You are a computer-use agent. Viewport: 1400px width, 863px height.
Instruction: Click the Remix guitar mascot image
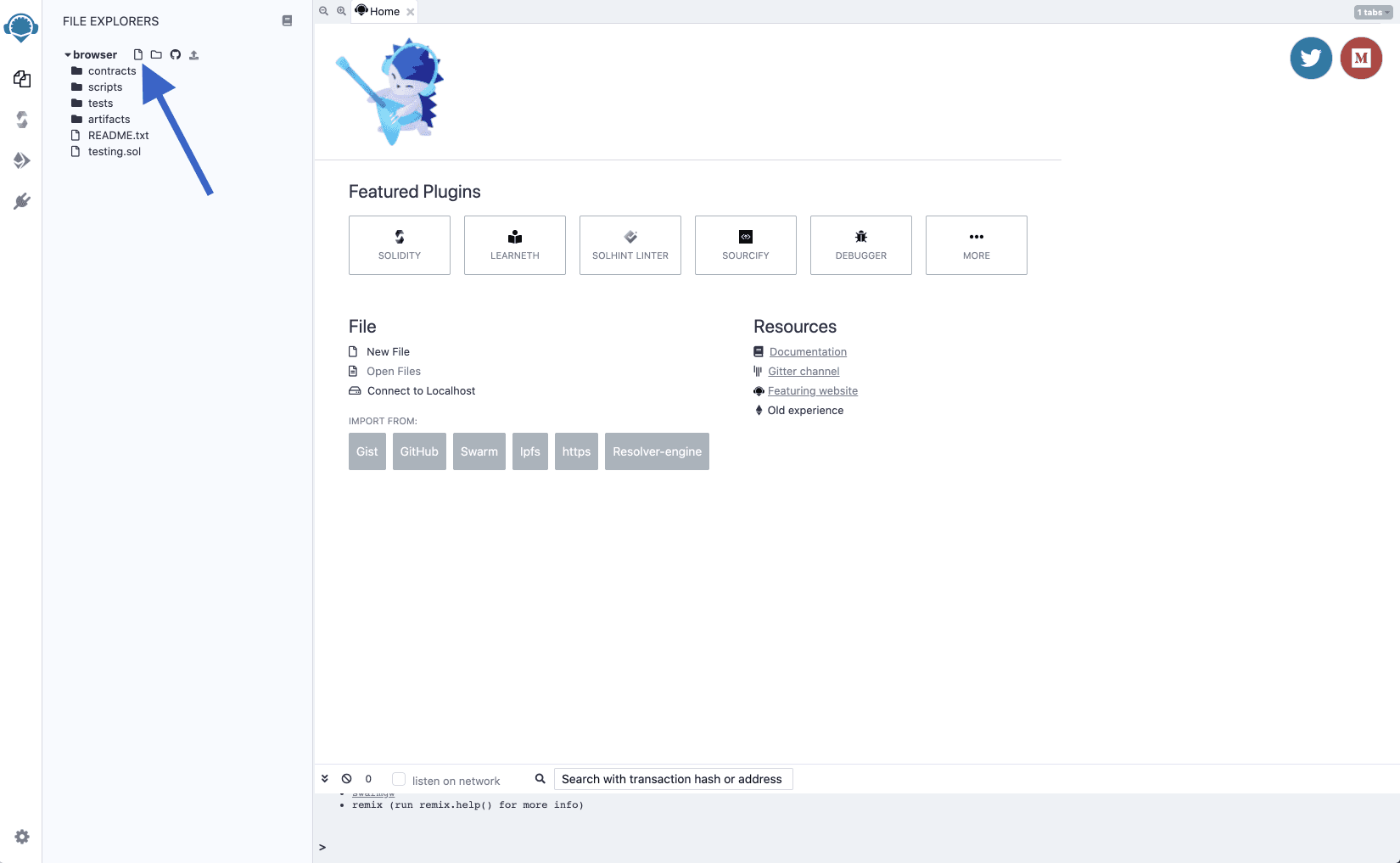coord(391,91)
